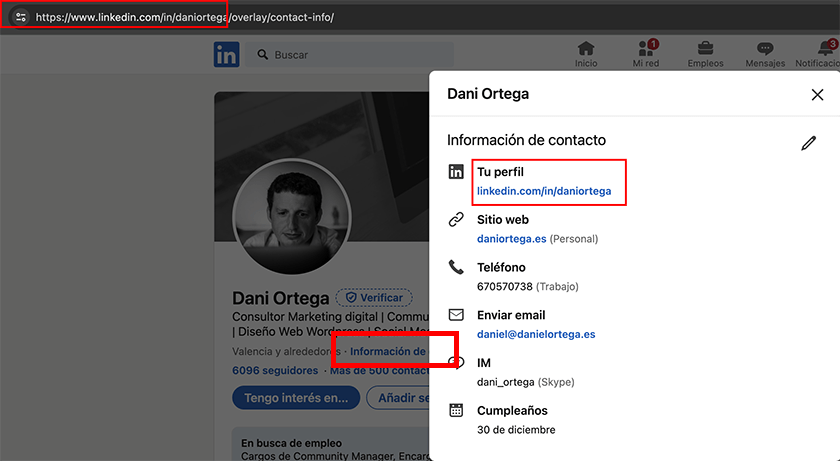The width and height of the screenshot is (840, 461).
Task: Click the LinkedIn logo icon
Action: pos(226,55)
